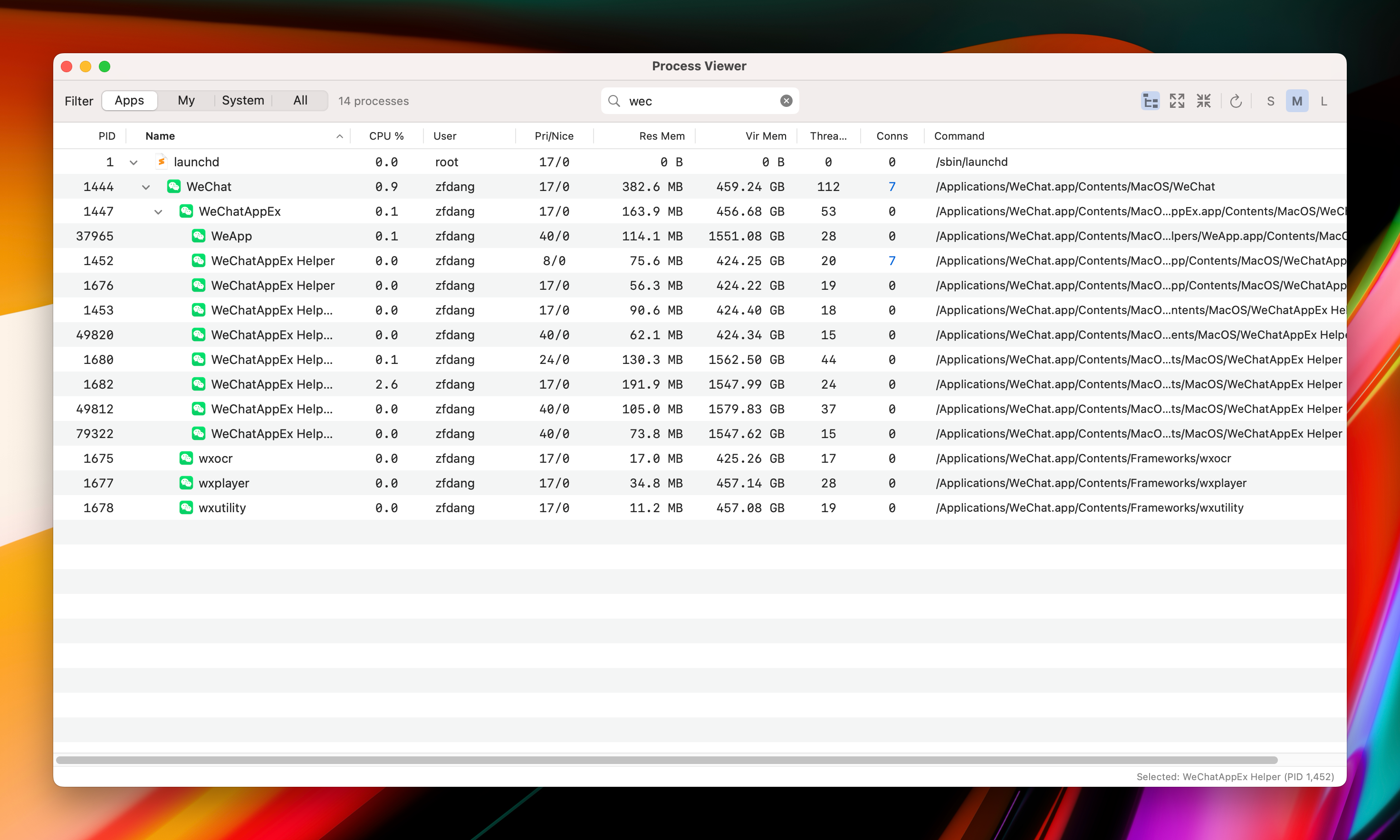The height and width of the screenshot is (840, 1400).
Task: Click the collapse all rows icon
Action: 1204,101
